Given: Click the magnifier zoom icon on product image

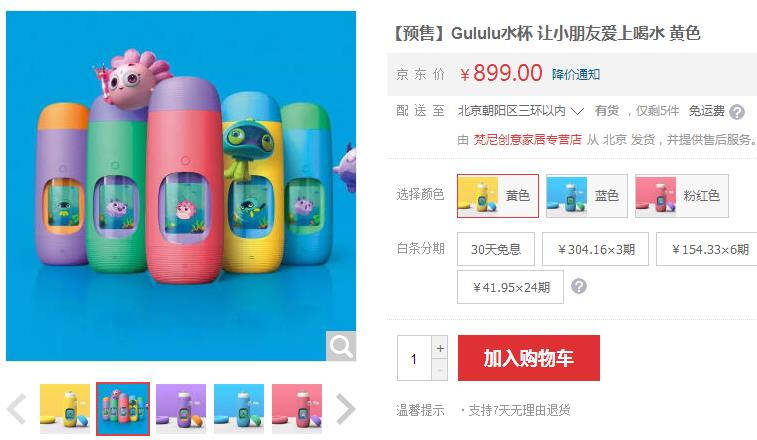Looking at the screenshot, I should 341,346.
